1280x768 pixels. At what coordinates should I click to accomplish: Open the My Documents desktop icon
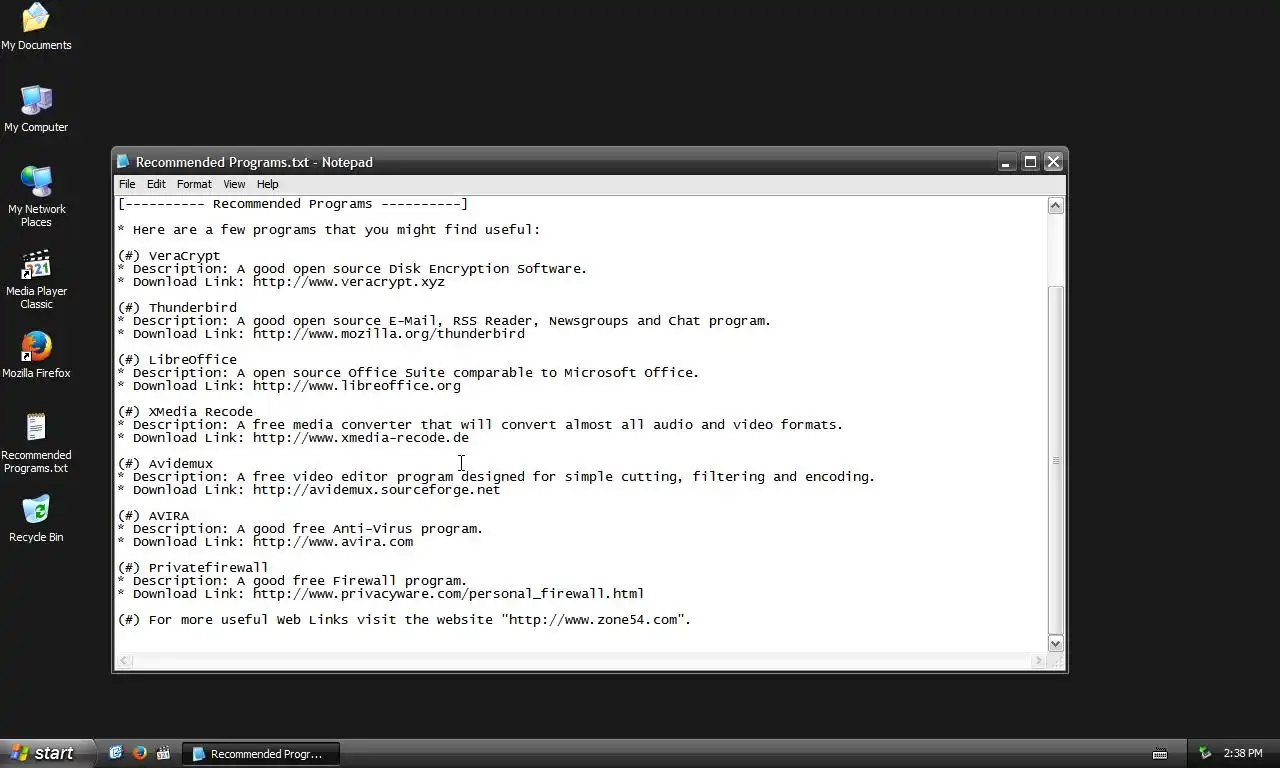point(36,26)
